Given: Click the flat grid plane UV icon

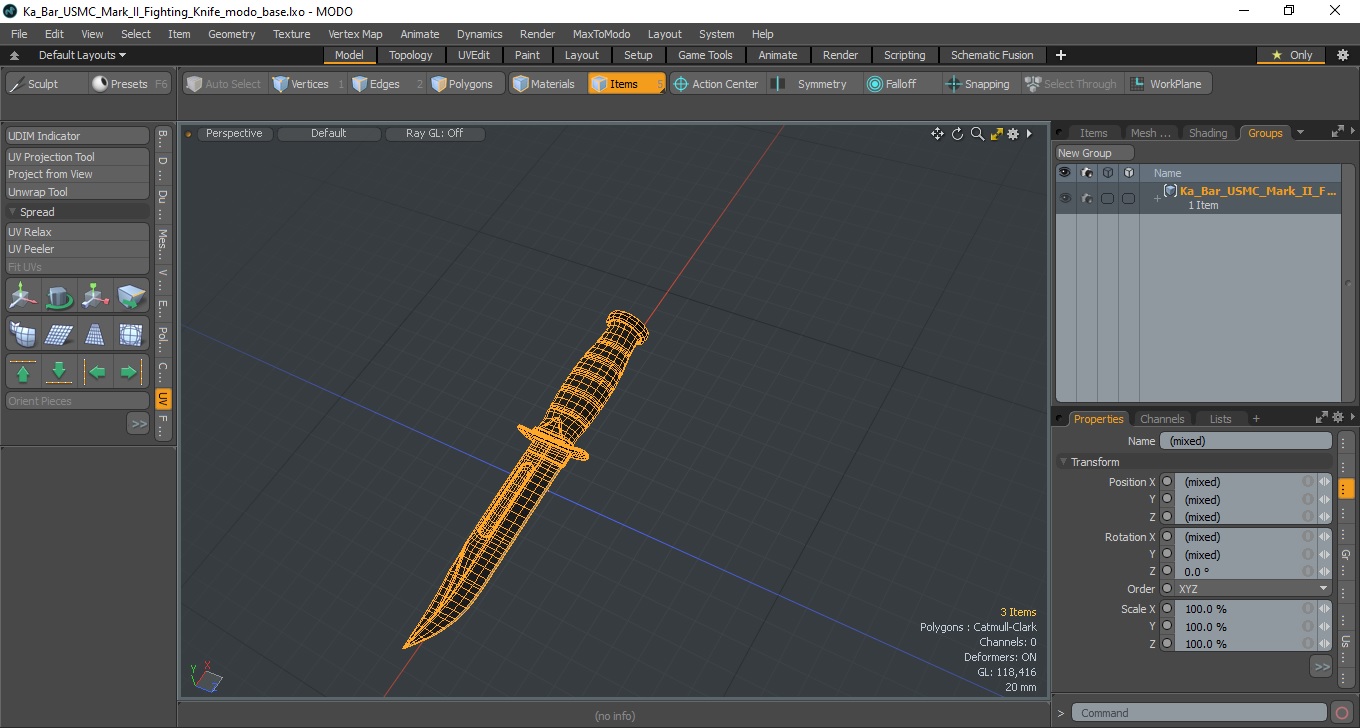Looking at the screenshot, I should pos(59,334).
